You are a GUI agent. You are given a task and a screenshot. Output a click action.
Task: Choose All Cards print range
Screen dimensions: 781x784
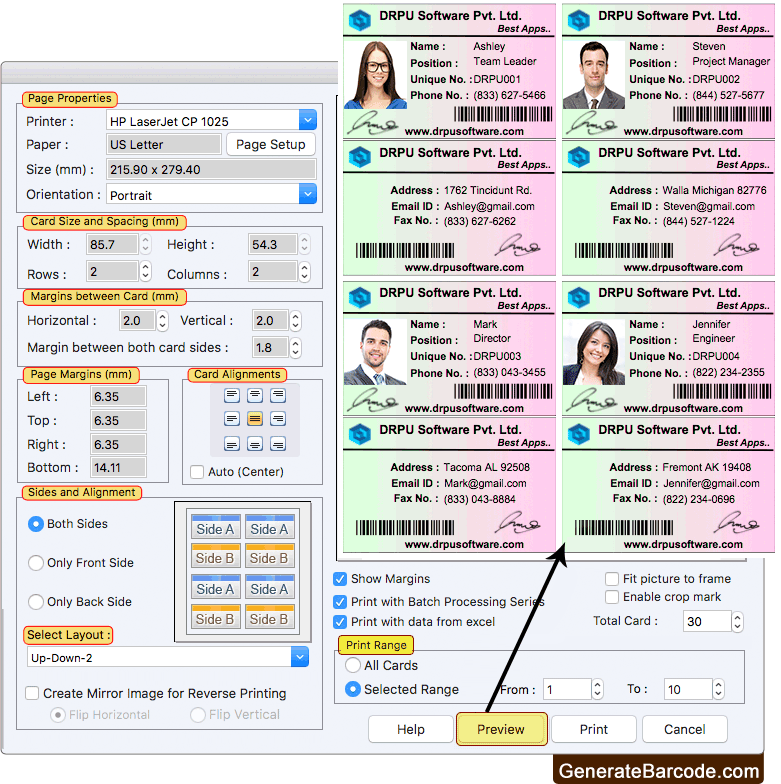click(352, 666)
